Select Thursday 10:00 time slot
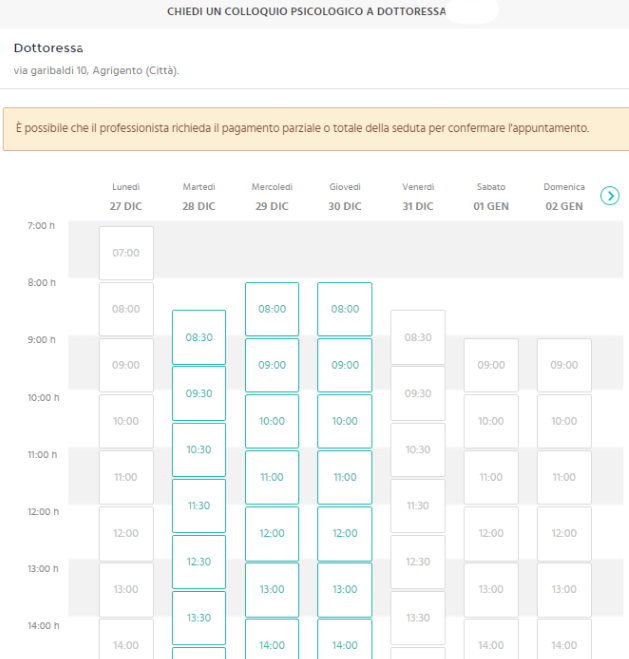This screenshot has height=659, width=629. (x=345, y=421)
